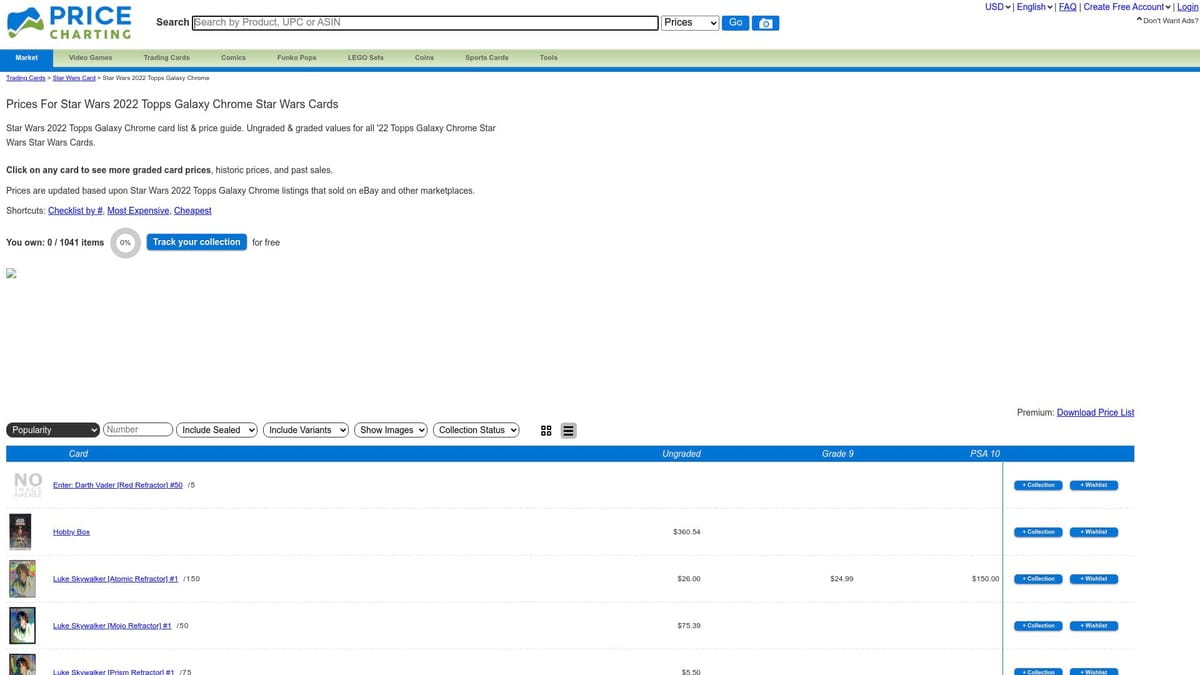
Task: Open camera image search button
Action: click(x=765, y=23)
